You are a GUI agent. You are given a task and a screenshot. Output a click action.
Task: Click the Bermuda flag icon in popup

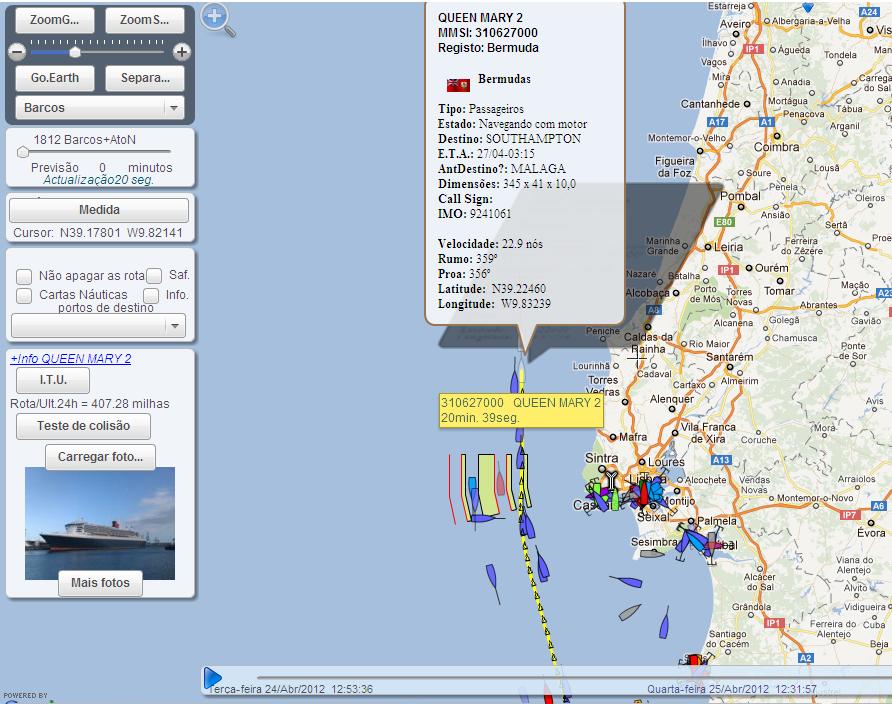pos(458,85)
